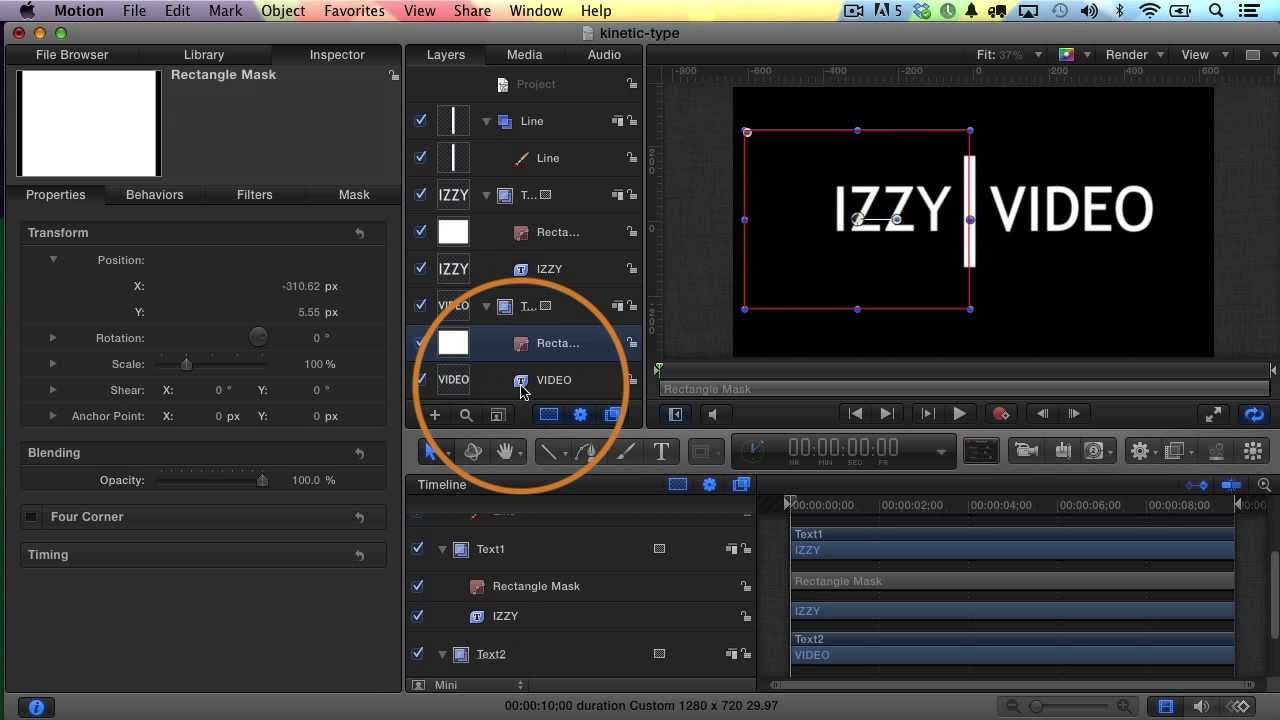Expand the Shear parameter
Screen dimensions: 1280x720
point(53,390)
